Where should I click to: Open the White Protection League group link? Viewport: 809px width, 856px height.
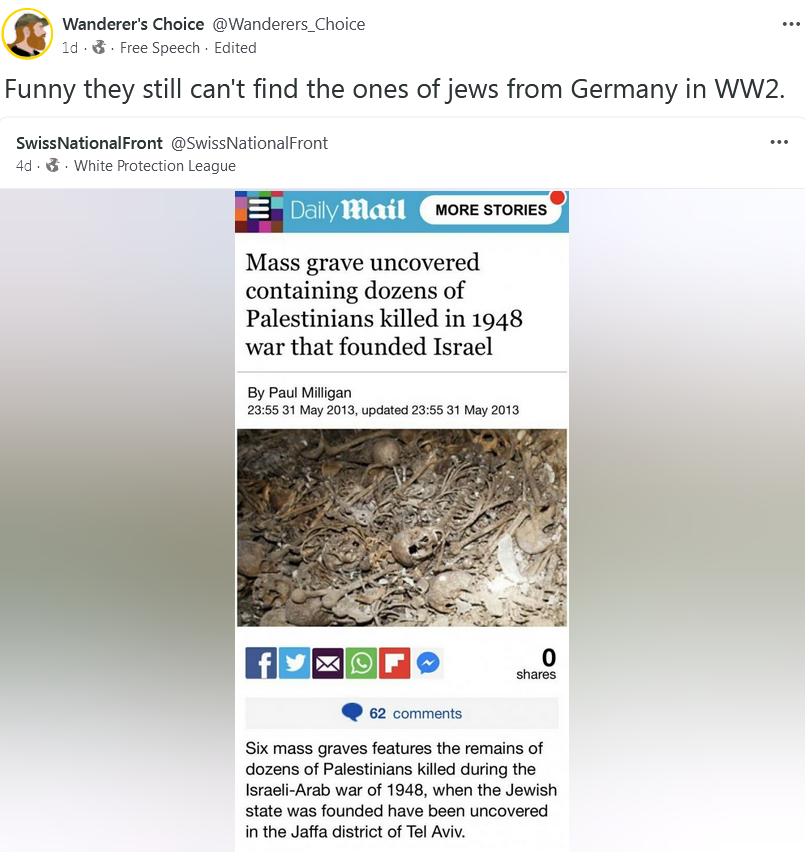155,166
